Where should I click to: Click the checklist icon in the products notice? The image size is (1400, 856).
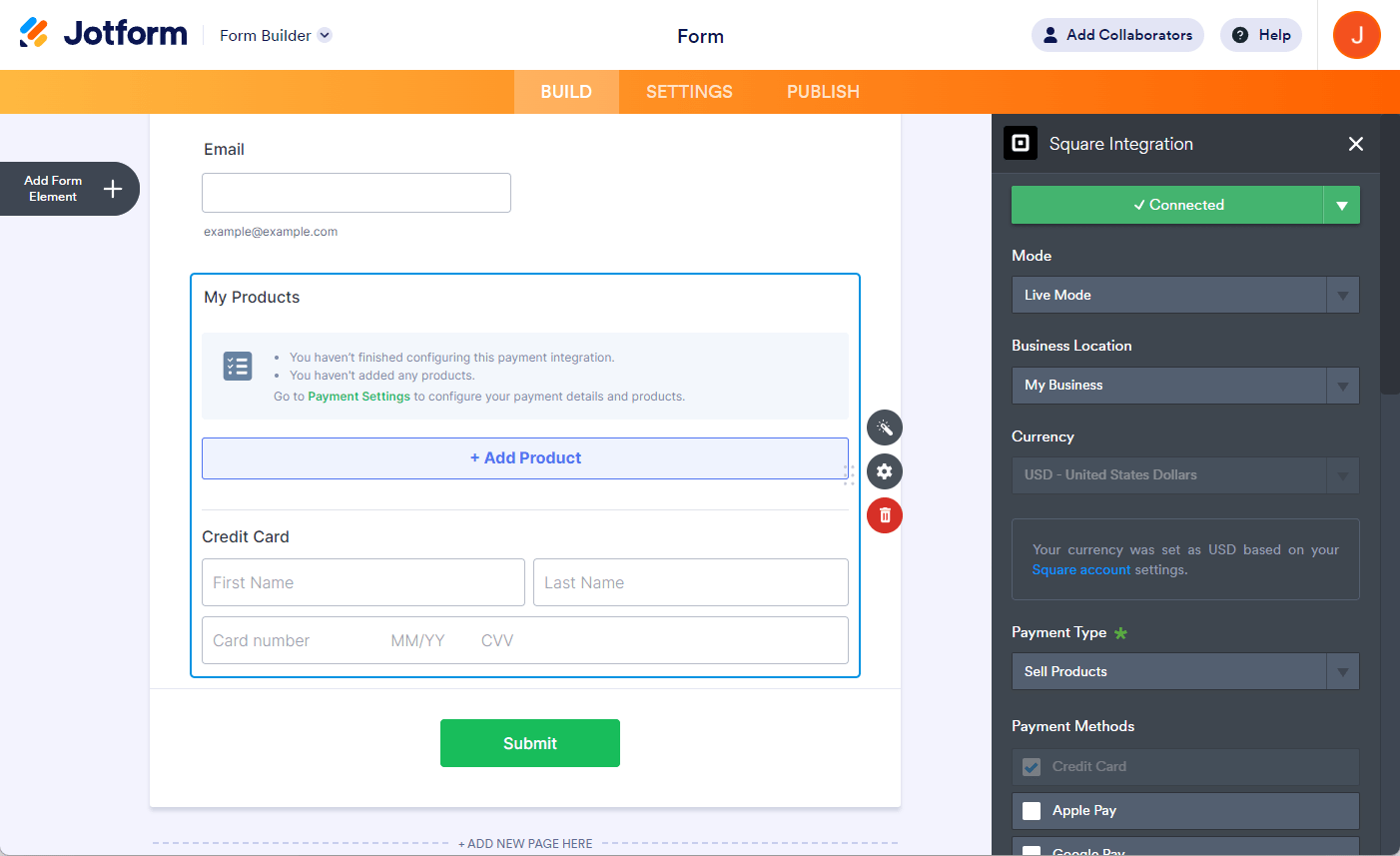(238, 367)
